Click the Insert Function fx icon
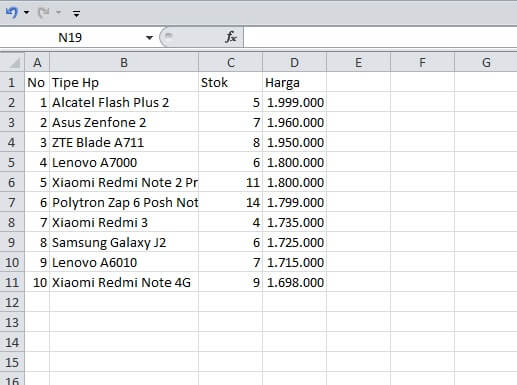 coord(231,37)
